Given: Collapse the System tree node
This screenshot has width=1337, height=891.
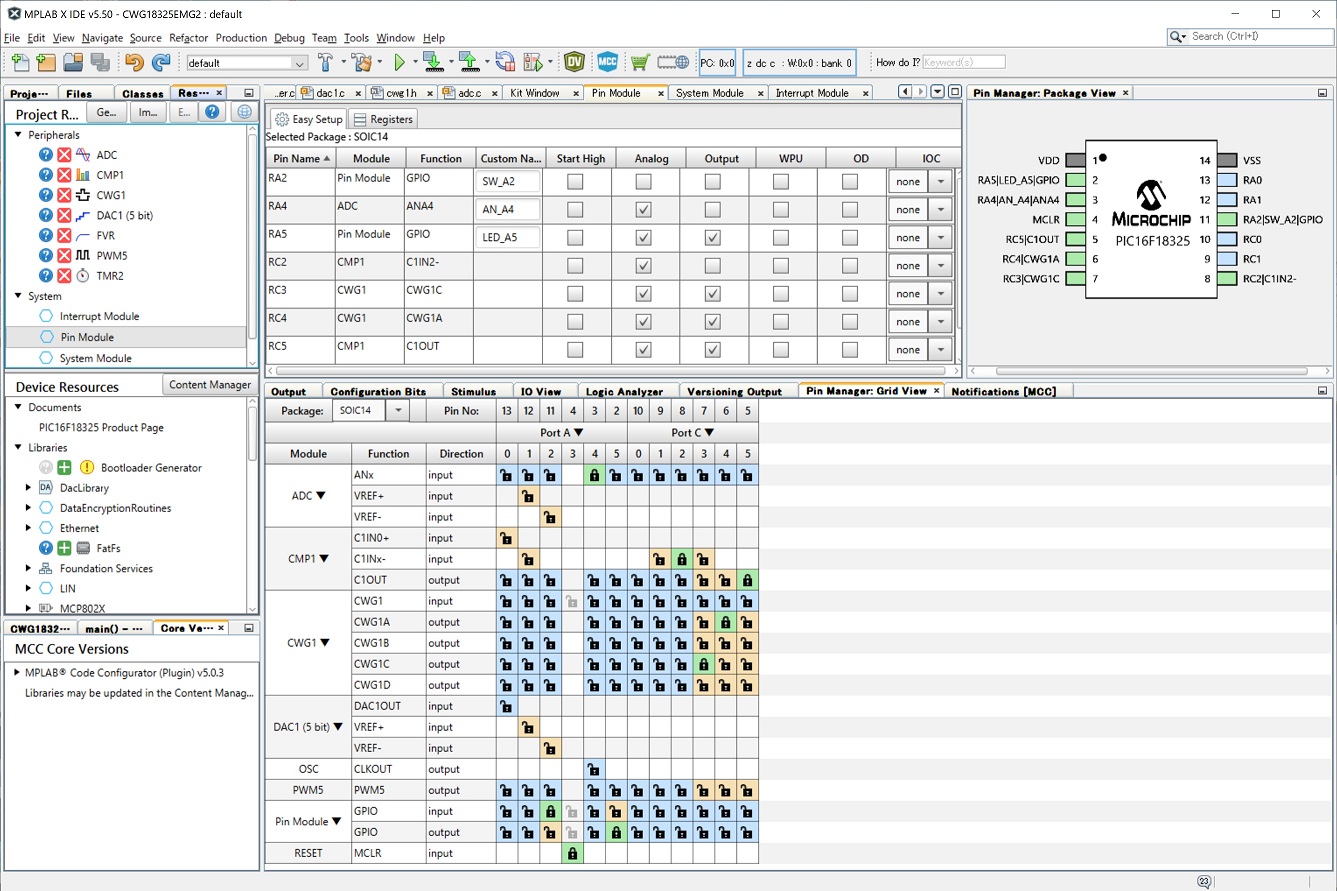Looking at the screenshot, I should point(18,296).
